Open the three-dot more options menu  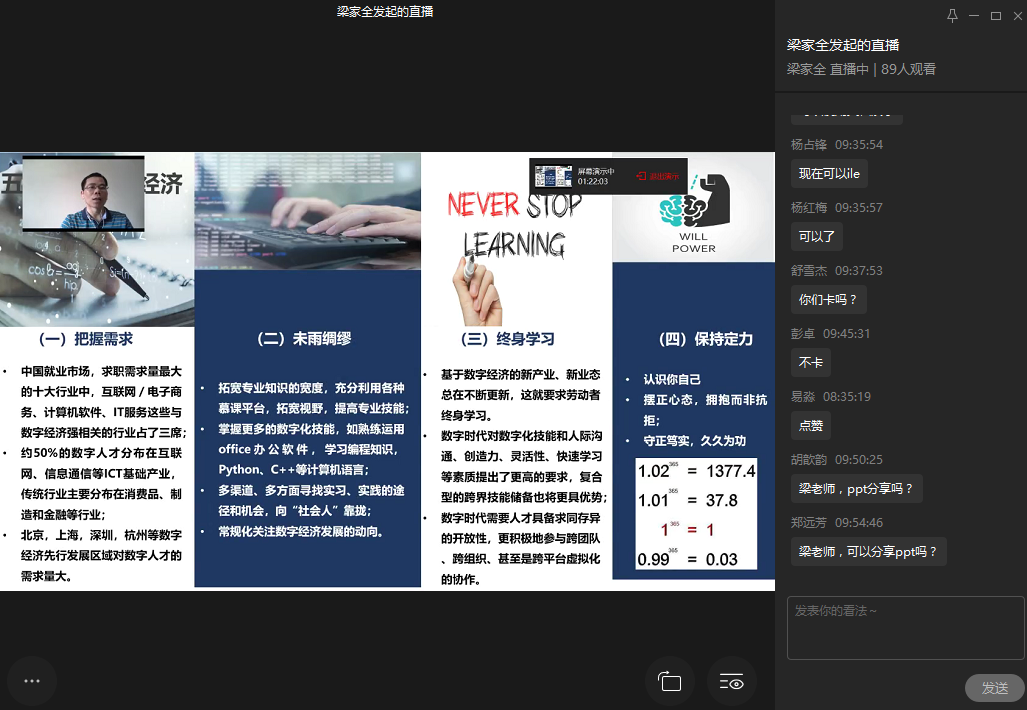click(31, 681)
